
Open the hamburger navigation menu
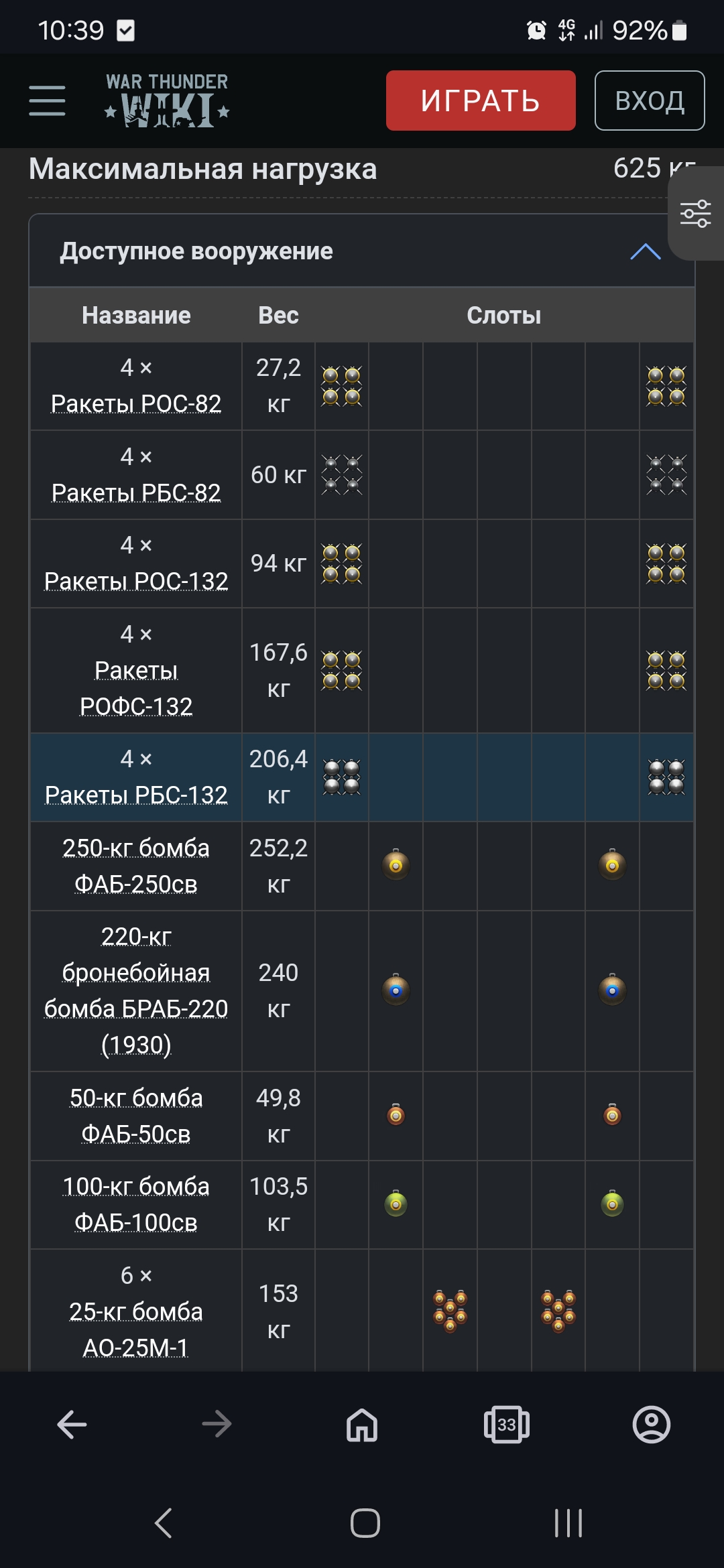tap(47, 101)
